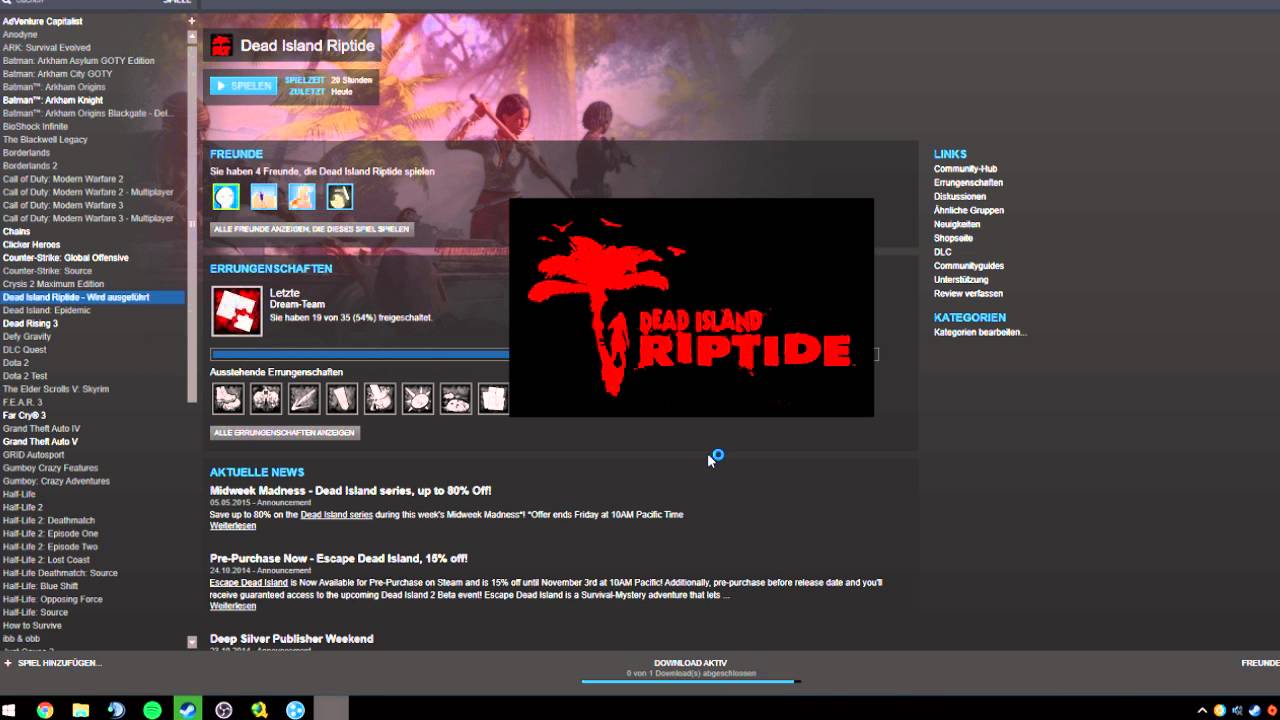Open OBS from the taskbar
Viewport: 1280px width, 720px height.
[x=224, y=710]
